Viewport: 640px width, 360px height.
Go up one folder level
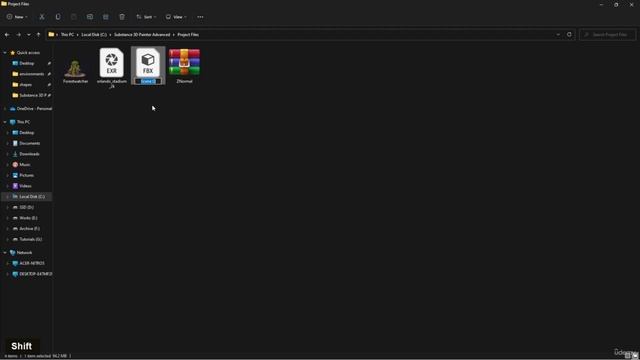pyautogui.click(x=38, y=35)
